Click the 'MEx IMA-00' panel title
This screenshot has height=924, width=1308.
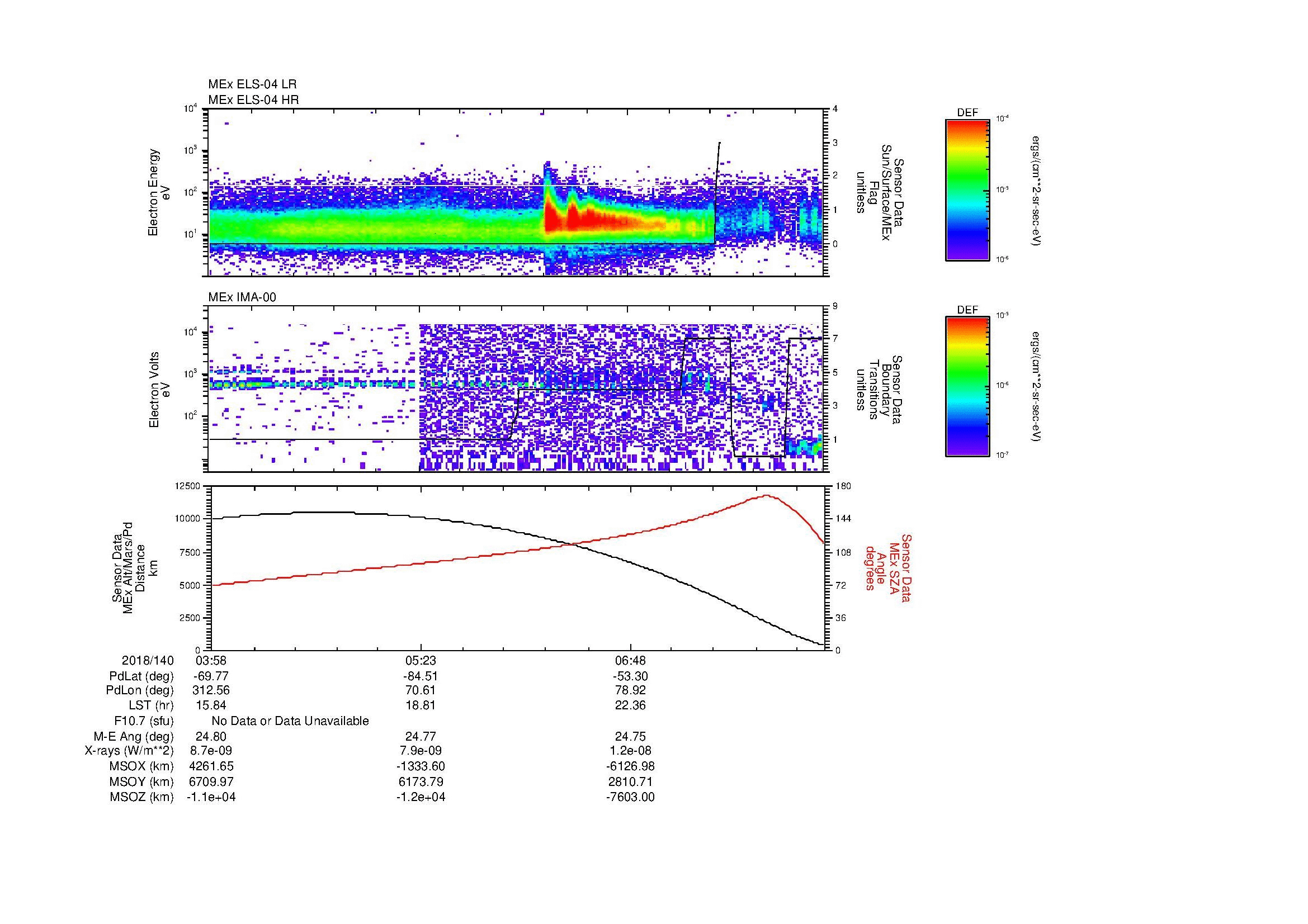click(x=242, y=297)
